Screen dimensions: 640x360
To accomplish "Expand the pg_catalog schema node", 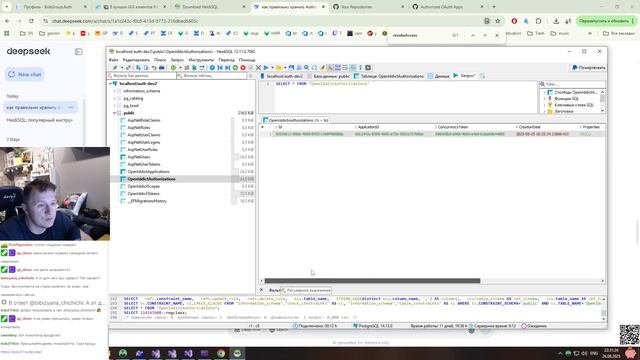I will (x=115, y=98).
